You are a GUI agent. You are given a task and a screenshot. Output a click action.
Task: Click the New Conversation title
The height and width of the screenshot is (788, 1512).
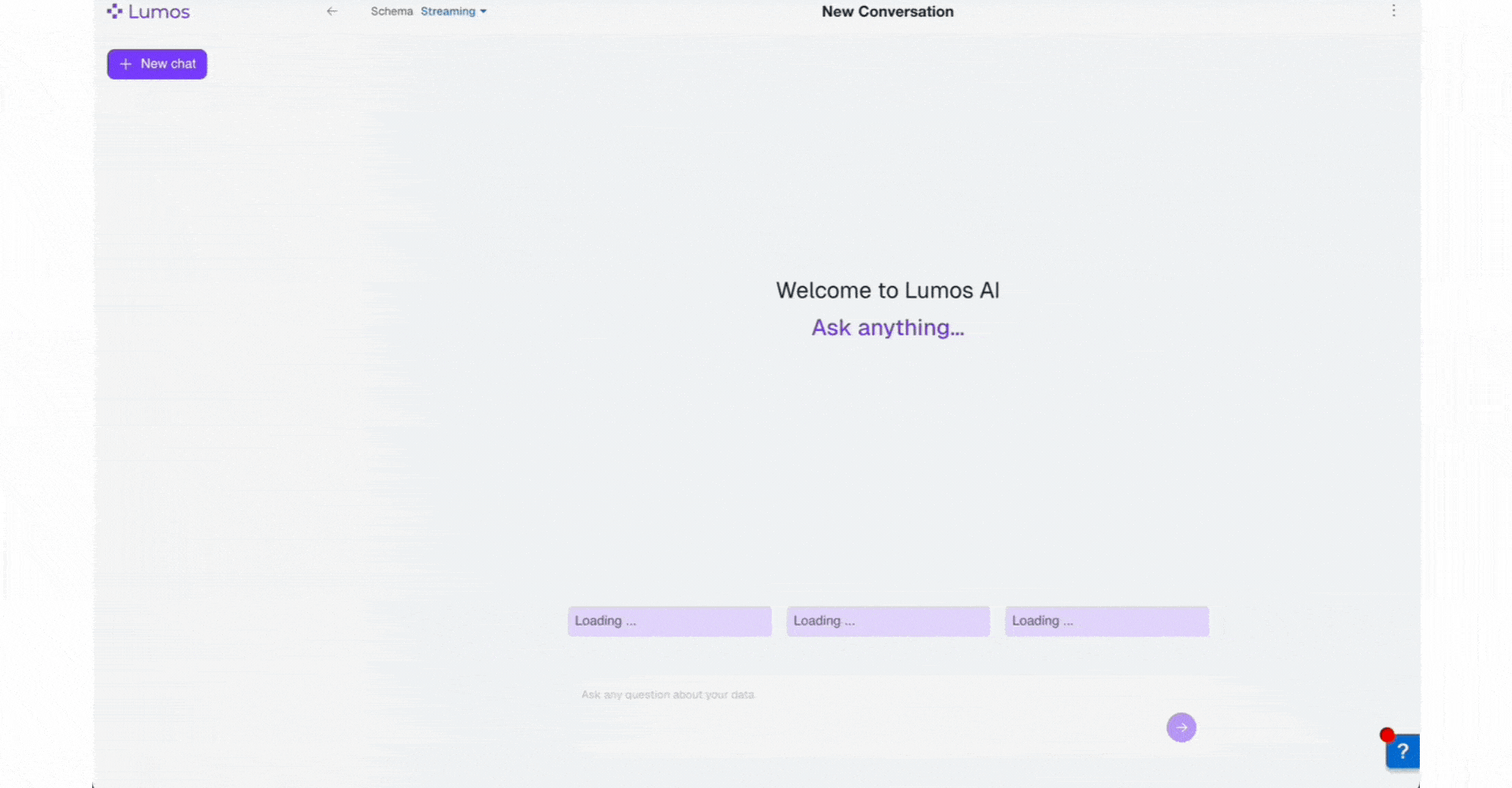point(888,12)
